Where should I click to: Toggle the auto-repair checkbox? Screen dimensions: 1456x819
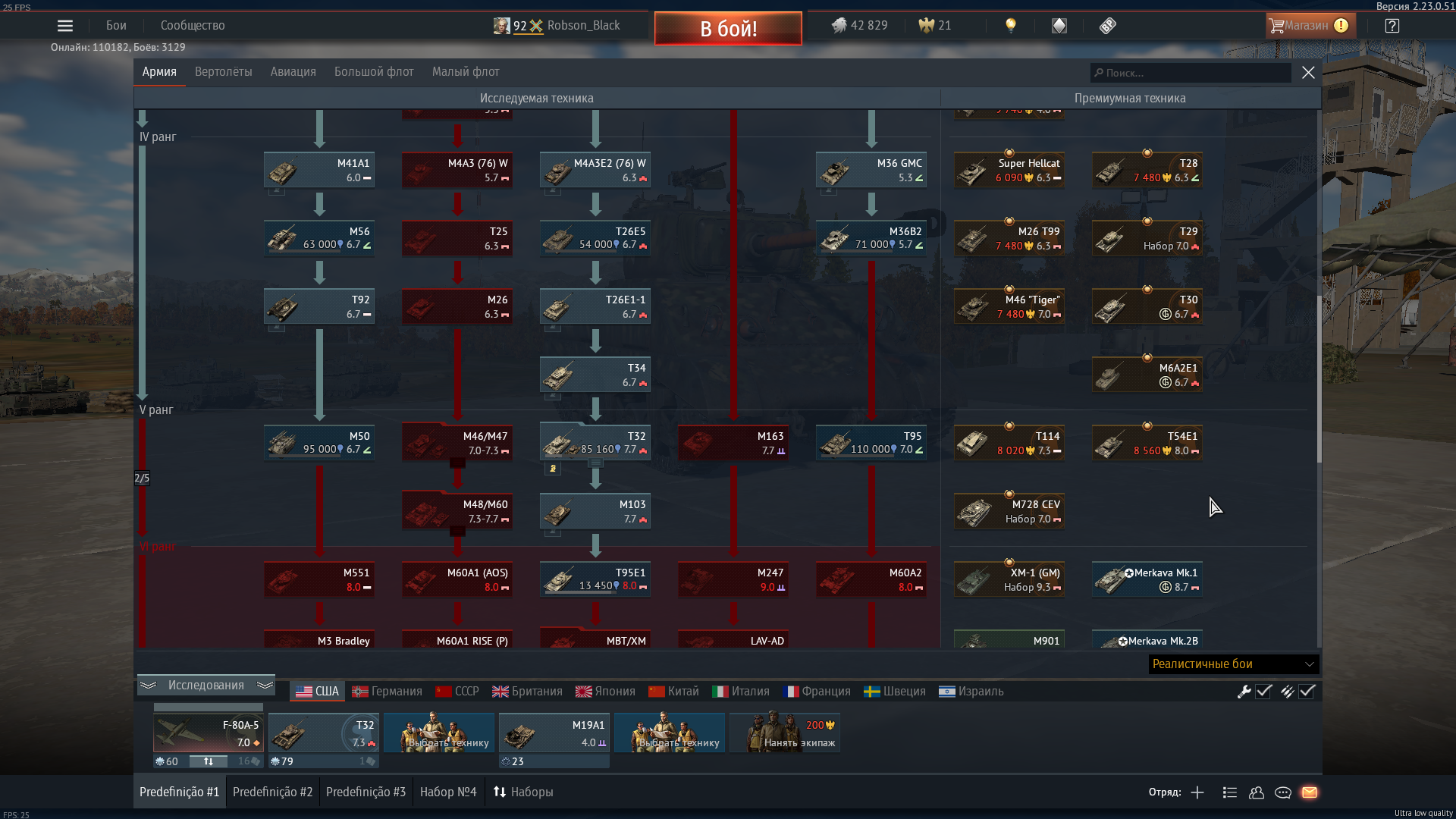(1263, 692)
